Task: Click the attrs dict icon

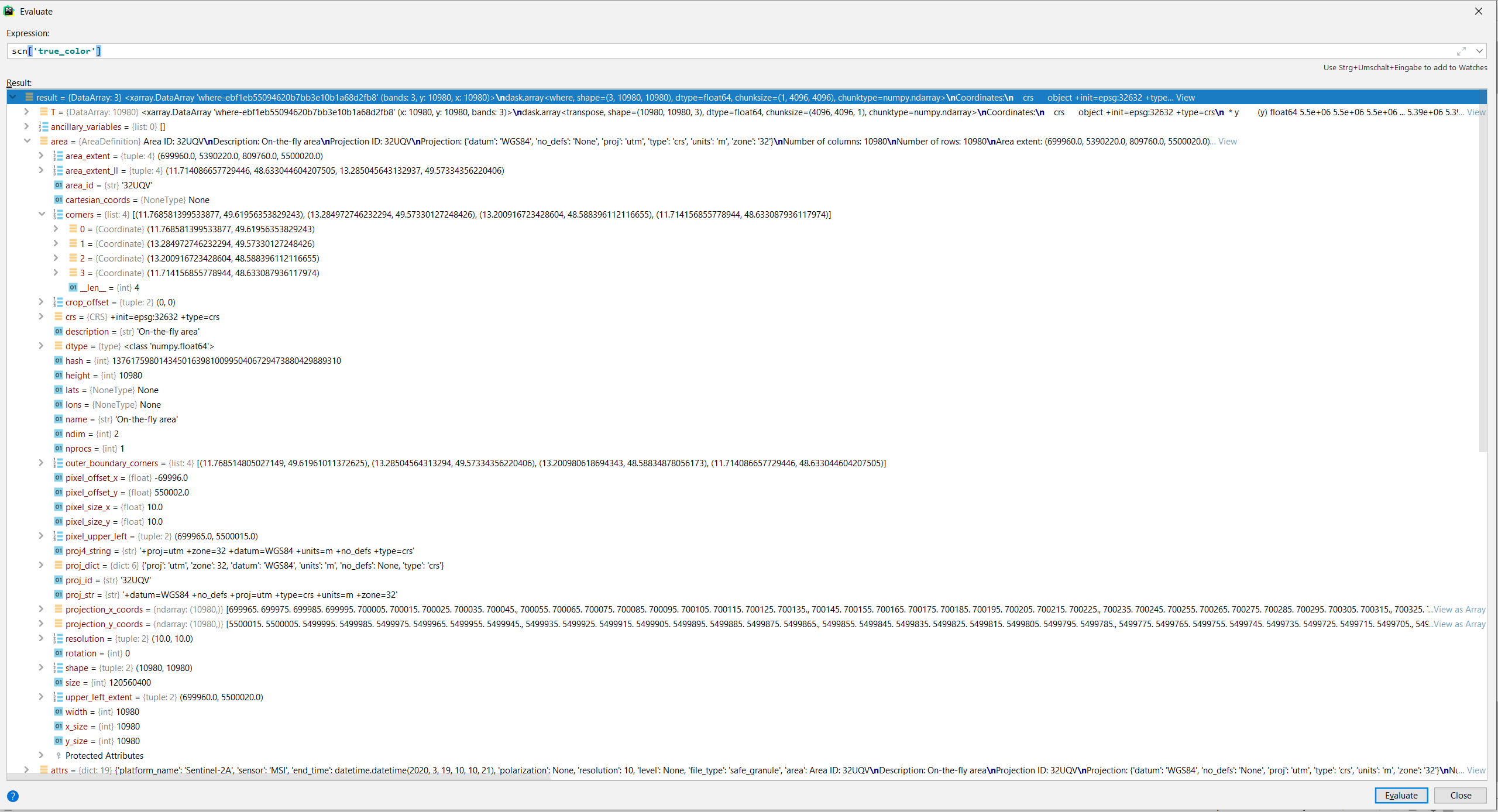Action: pyautogui.click(x=44, y=770)
